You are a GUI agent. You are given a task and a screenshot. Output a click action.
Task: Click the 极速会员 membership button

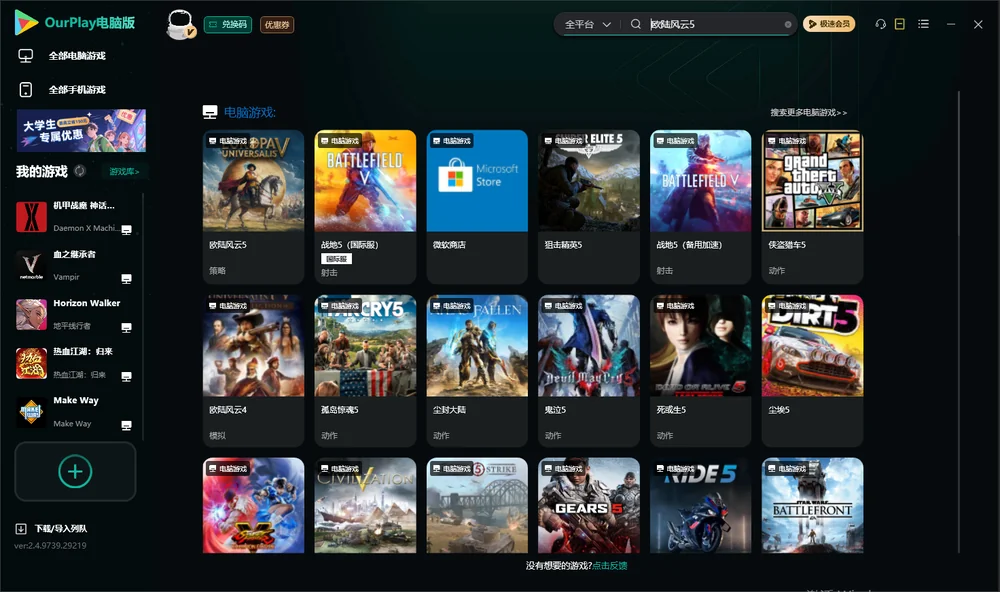pyautogui.click(x=828, y=24)
